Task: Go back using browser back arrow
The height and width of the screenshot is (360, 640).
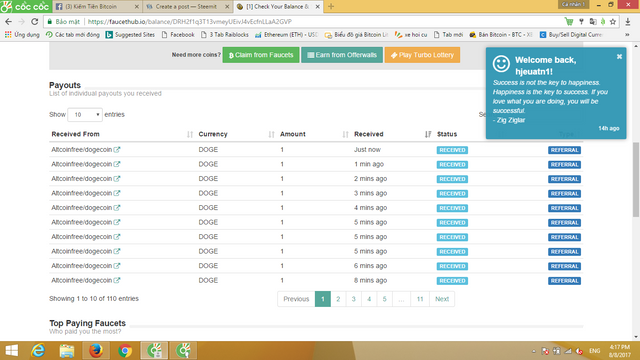Action: click(x=9, y=22)
